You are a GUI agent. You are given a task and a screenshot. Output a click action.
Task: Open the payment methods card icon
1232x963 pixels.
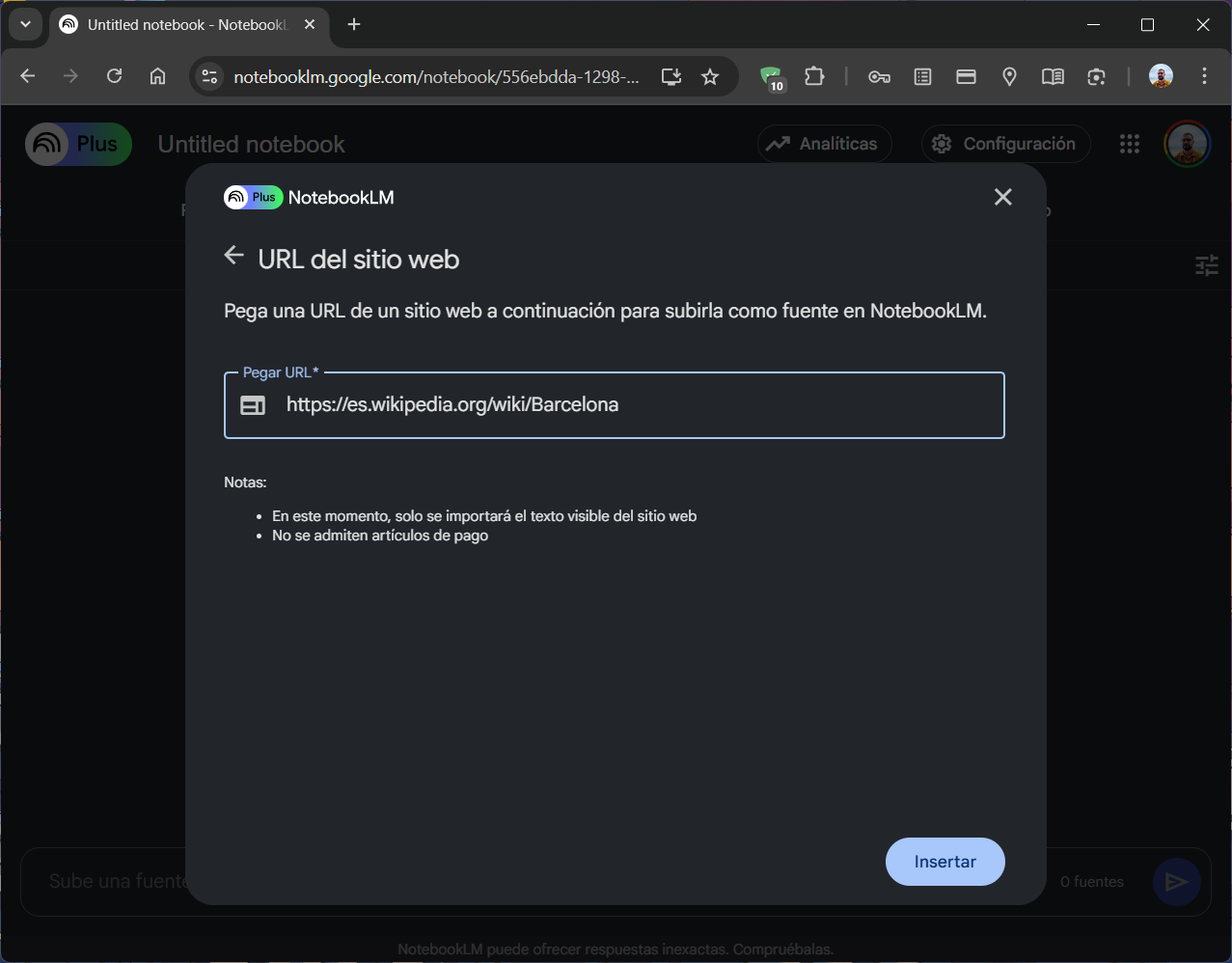tap(966, 77)
